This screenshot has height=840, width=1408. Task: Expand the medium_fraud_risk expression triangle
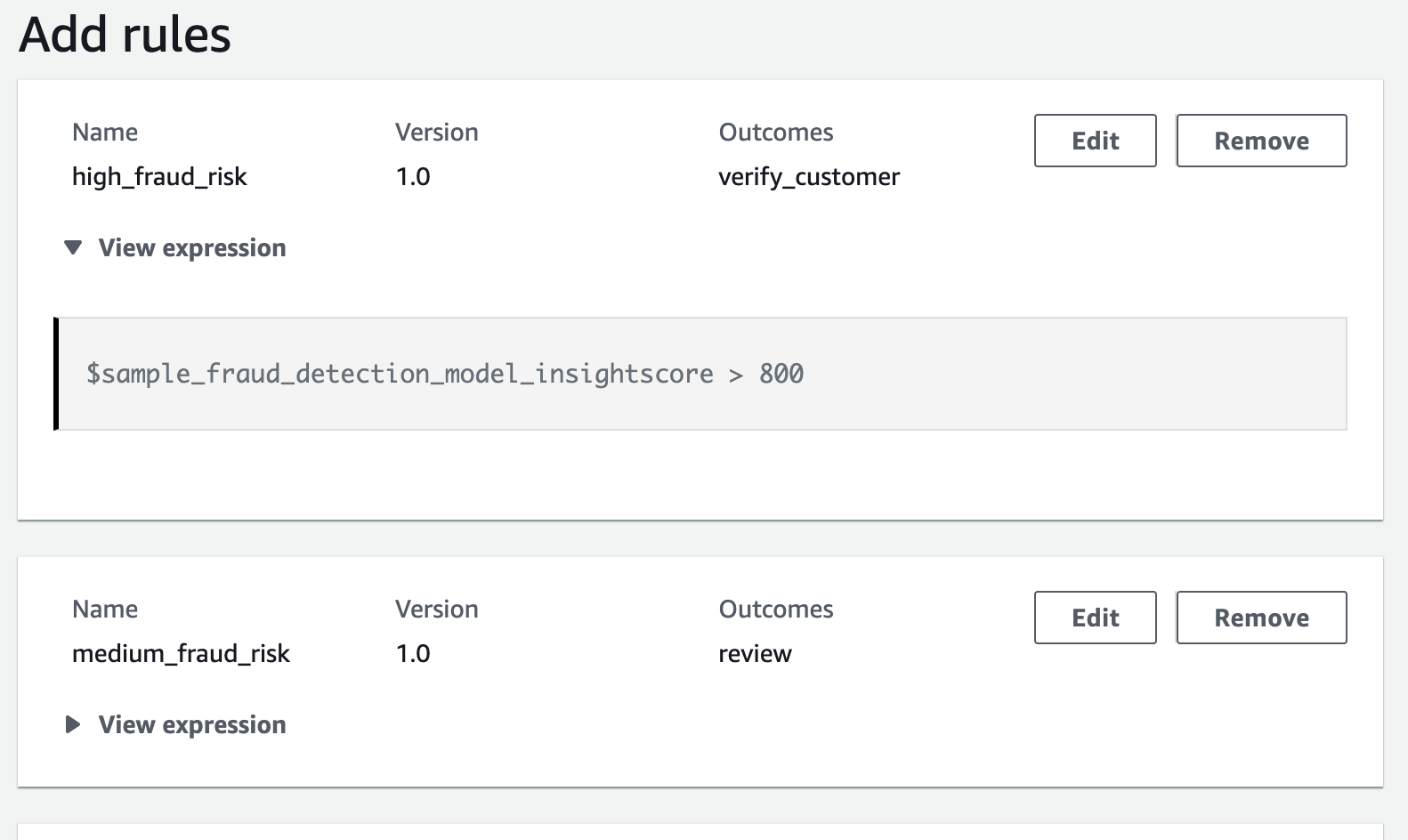tap(73, 724)
